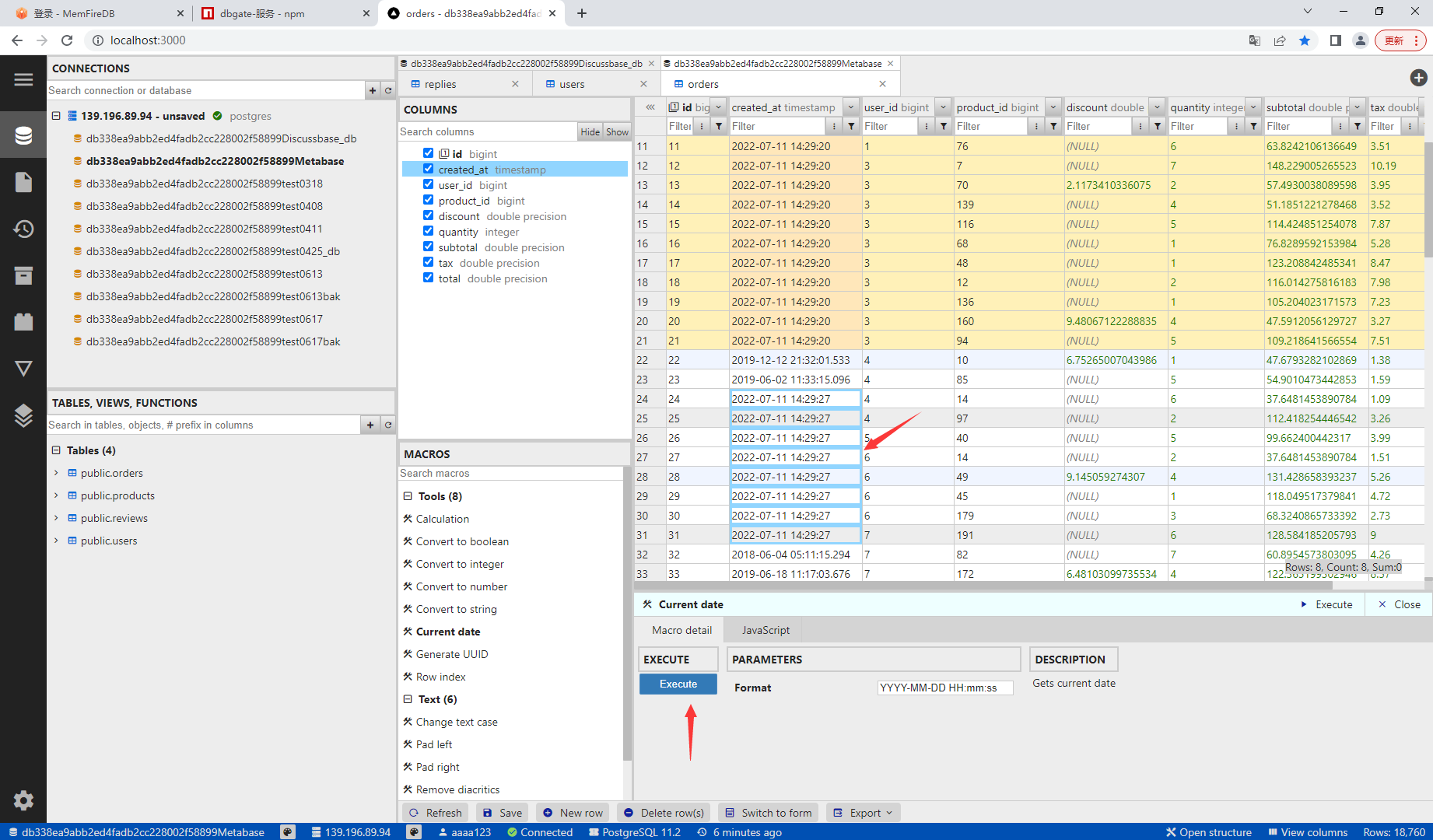Select the Generate UUID macro
Viewport: 1433px width, 840px height.
452,654
